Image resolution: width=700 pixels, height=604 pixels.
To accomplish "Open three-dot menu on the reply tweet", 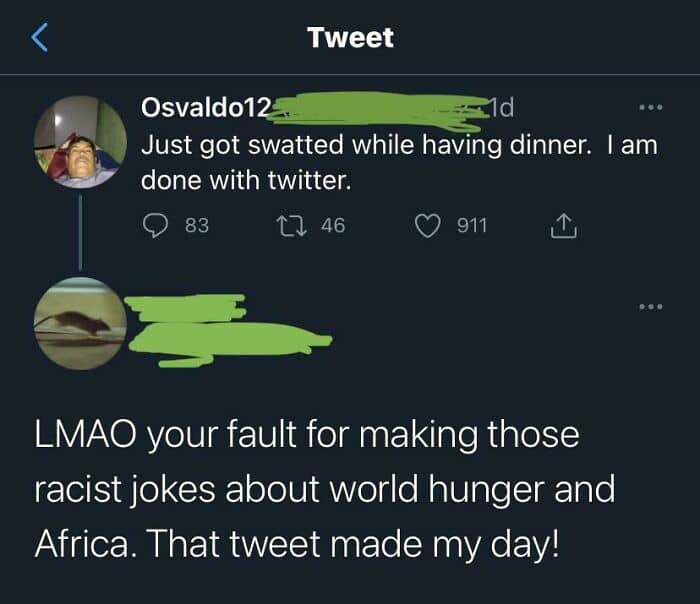I will pos(649,306).
